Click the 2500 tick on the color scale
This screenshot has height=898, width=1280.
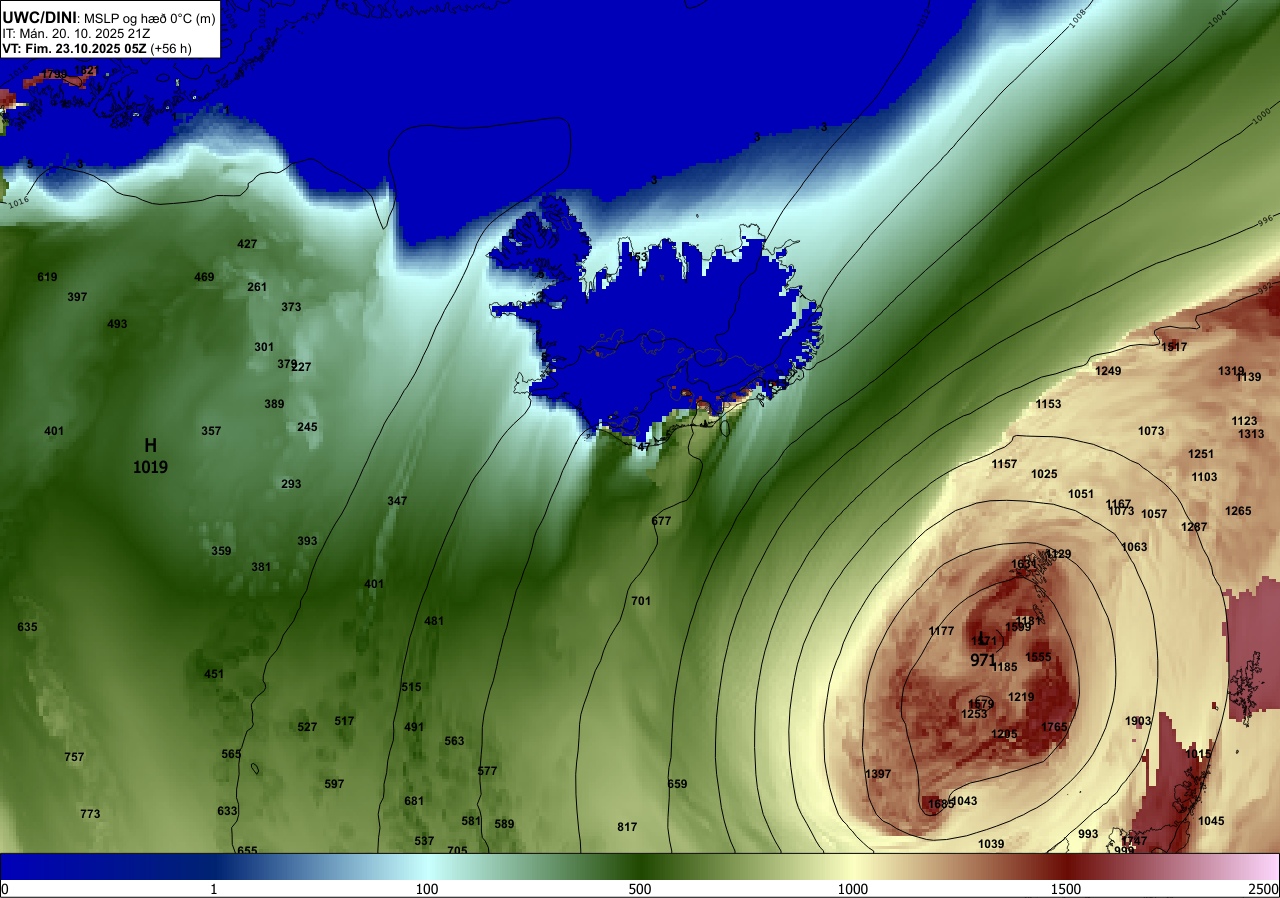pos(1264,889)
